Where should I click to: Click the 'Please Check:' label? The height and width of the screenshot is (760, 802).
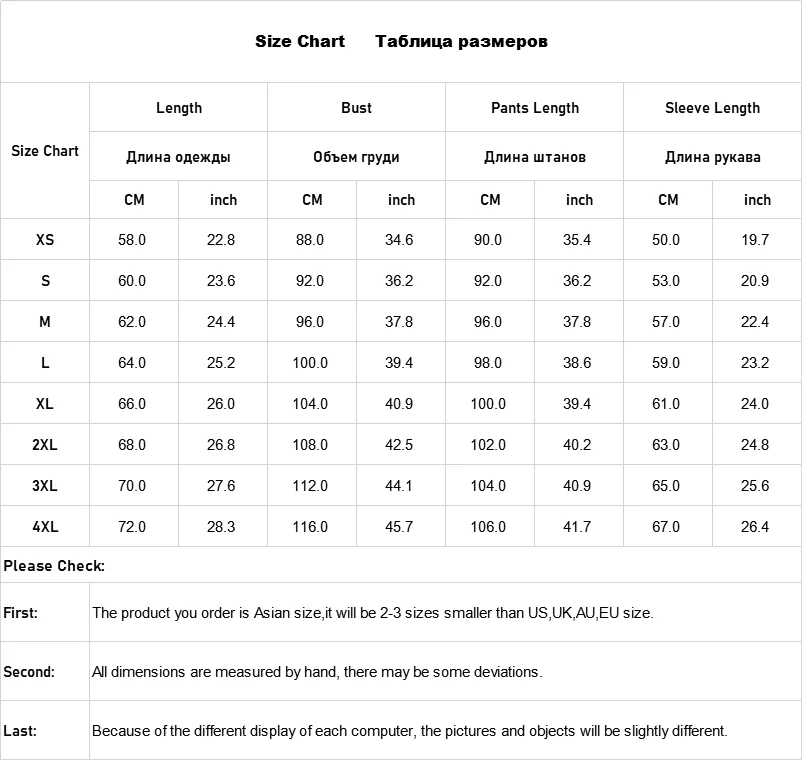coord(54,566)
